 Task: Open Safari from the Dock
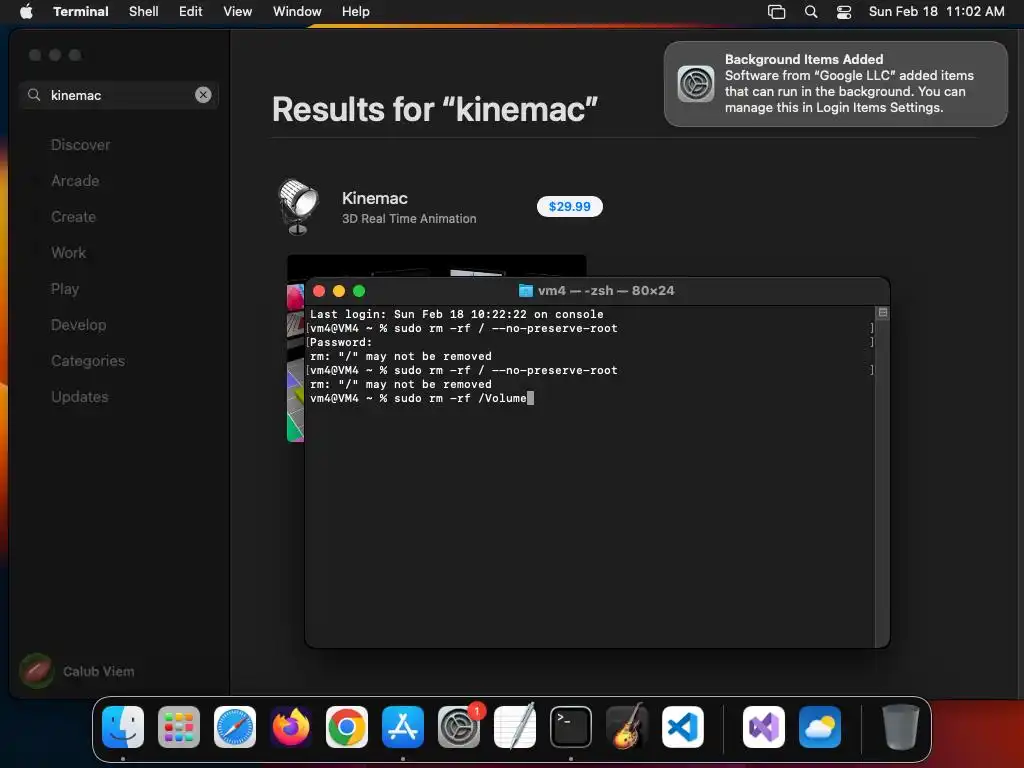(x=235, y=727)
